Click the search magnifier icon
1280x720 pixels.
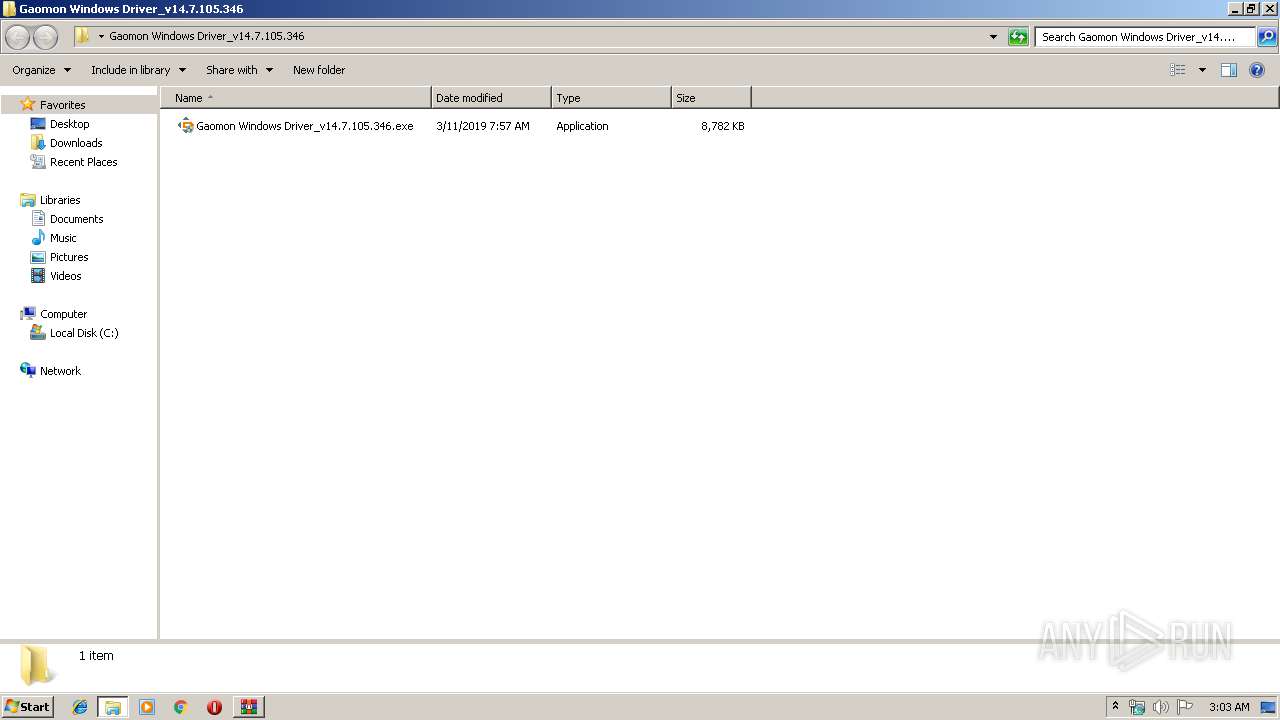(x=1266, y=37)
